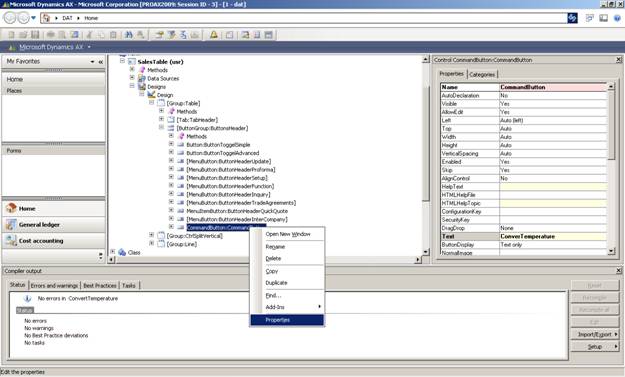
Task: Expand the Class node in the tree
Action: 112,251
